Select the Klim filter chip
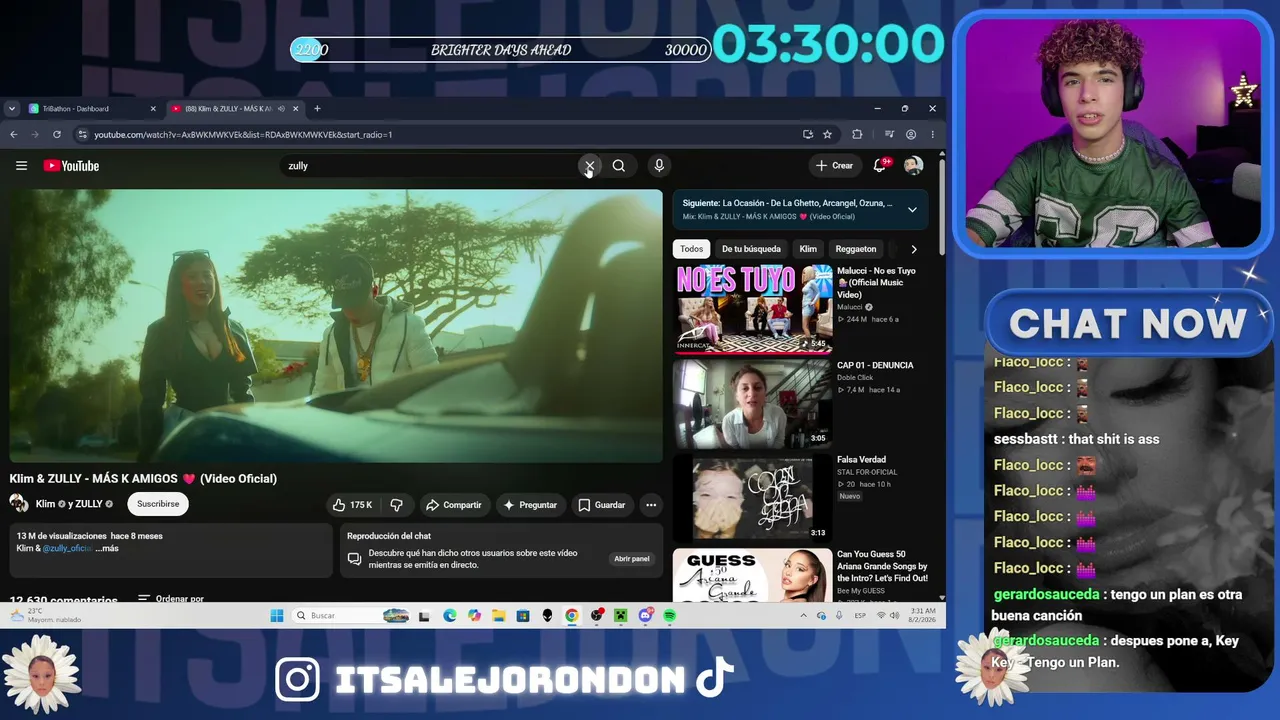 808,249
